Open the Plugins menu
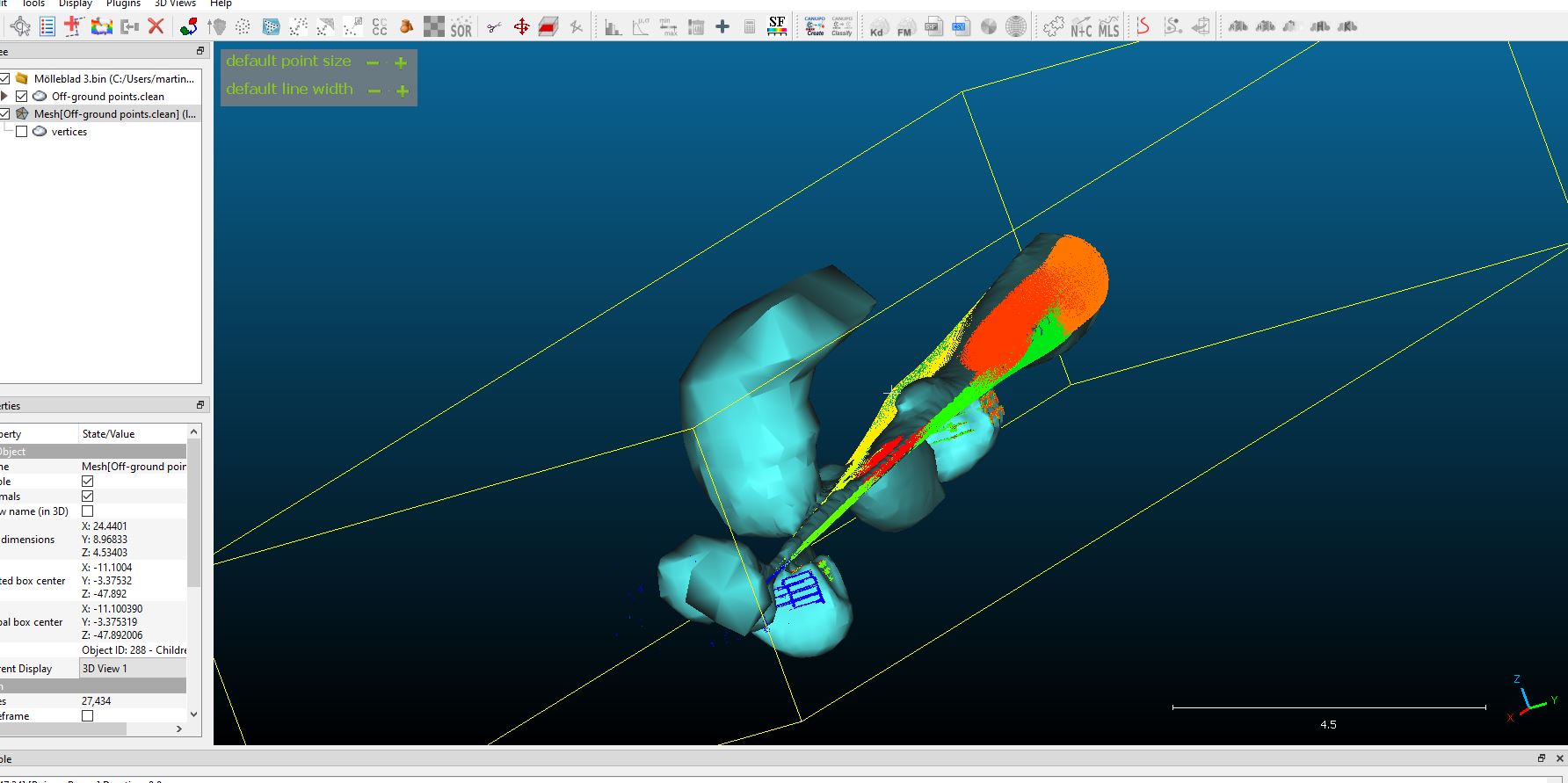Image resolution: width=1568 pixels, height=783 pixels. tap(123, 4)
